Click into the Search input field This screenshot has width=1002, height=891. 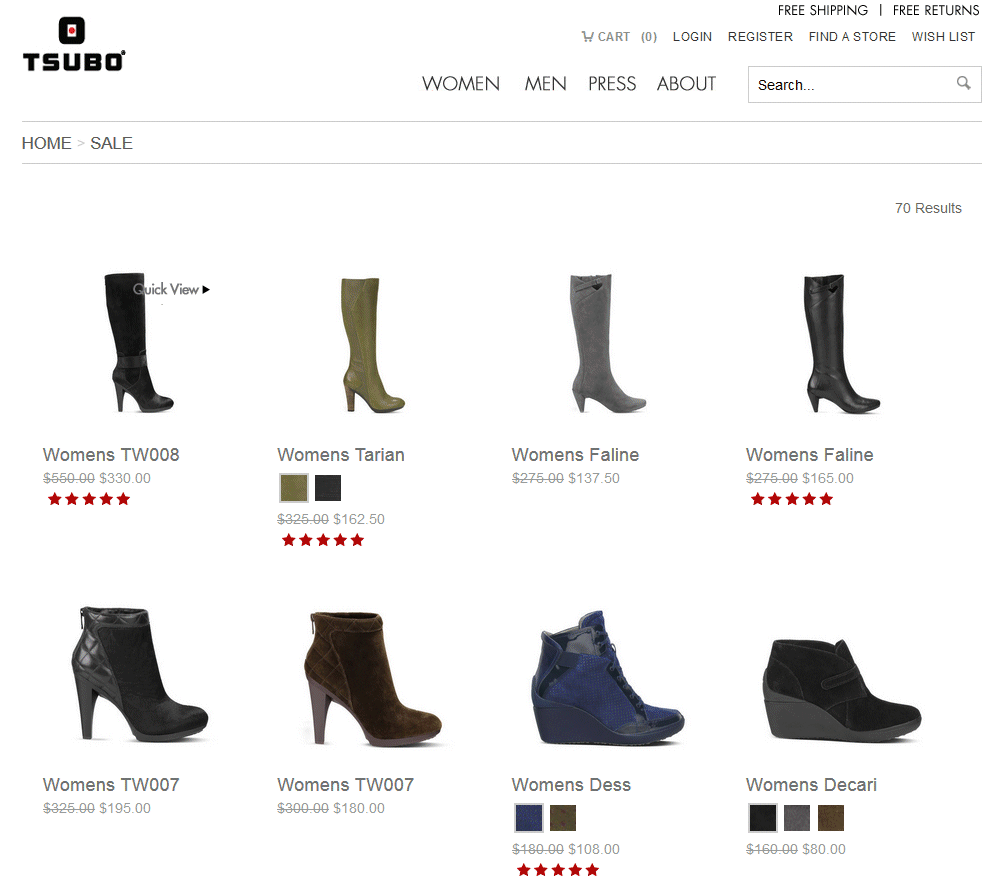coord(850,85)
